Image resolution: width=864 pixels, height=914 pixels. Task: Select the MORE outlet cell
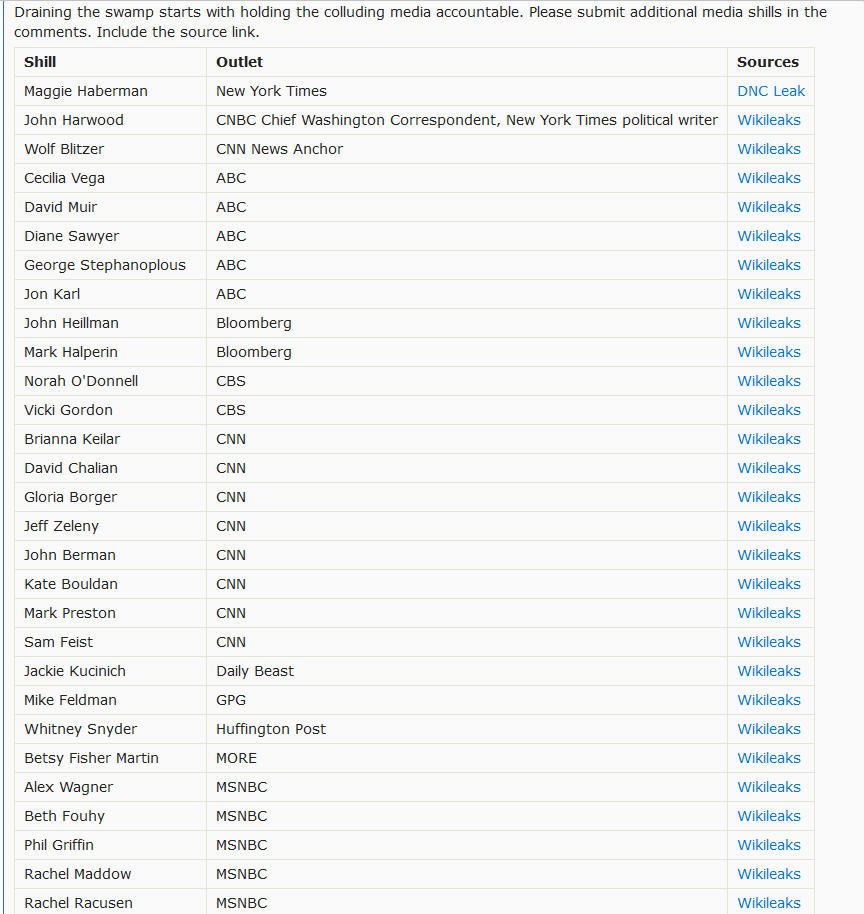(x=236, y=758)
